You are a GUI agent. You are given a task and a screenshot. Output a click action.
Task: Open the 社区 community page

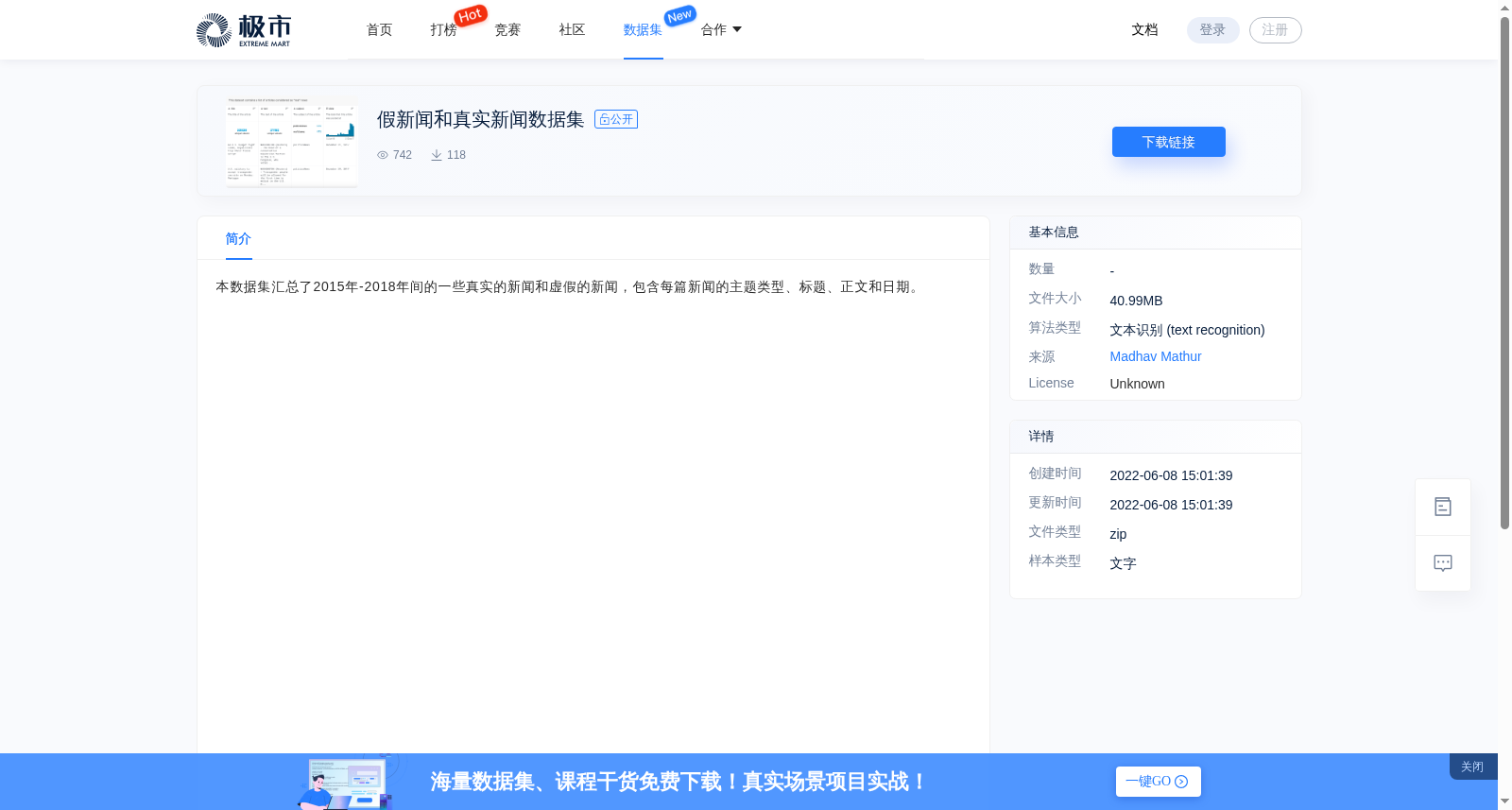click(572, 30)
